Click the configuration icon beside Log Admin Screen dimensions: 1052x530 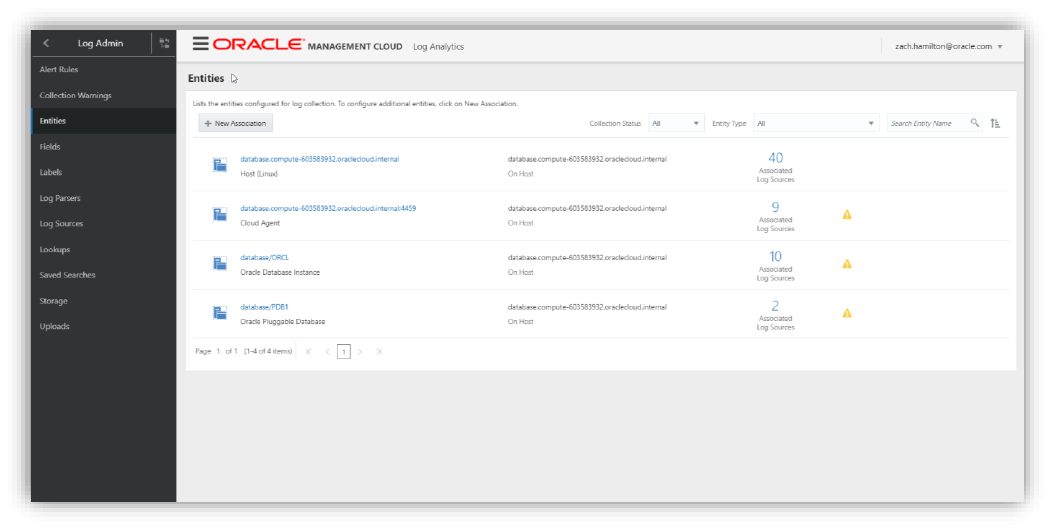tap(164, 43)
